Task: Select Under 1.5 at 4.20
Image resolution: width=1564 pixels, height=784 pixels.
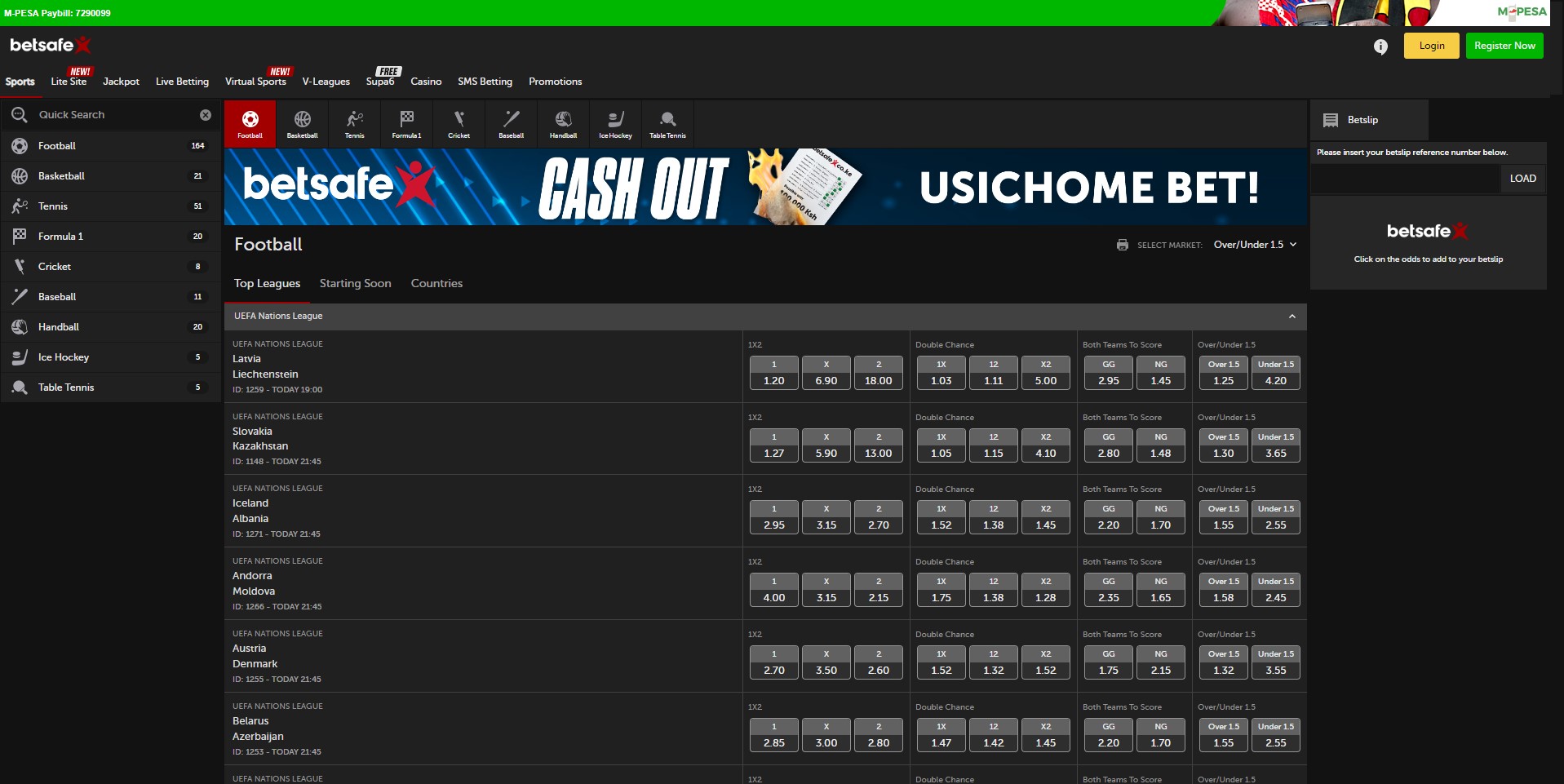Action: tap(1276, 373)
